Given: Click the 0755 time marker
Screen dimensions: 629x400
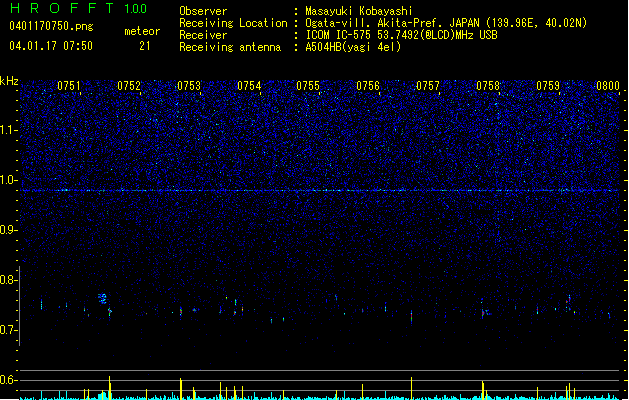Looking at the screenshot, I should click(308, 86).
